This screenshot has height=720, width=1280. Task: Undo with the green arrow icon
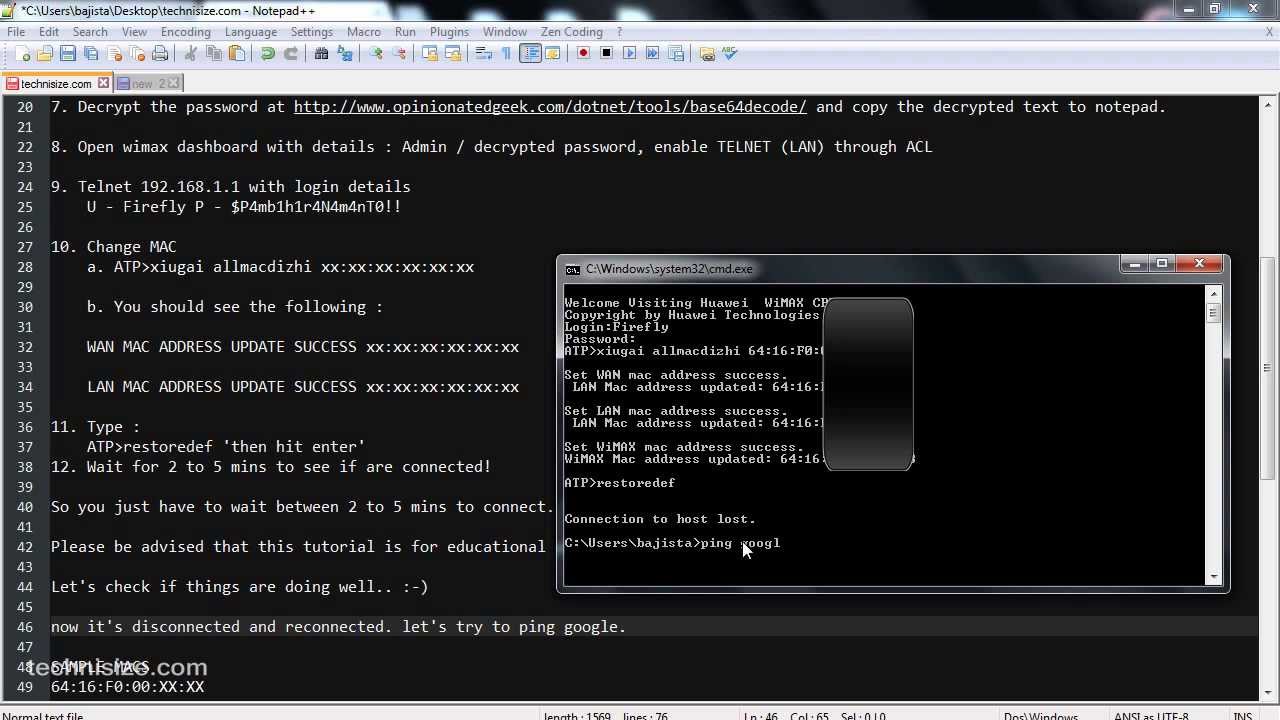[268, 53]
